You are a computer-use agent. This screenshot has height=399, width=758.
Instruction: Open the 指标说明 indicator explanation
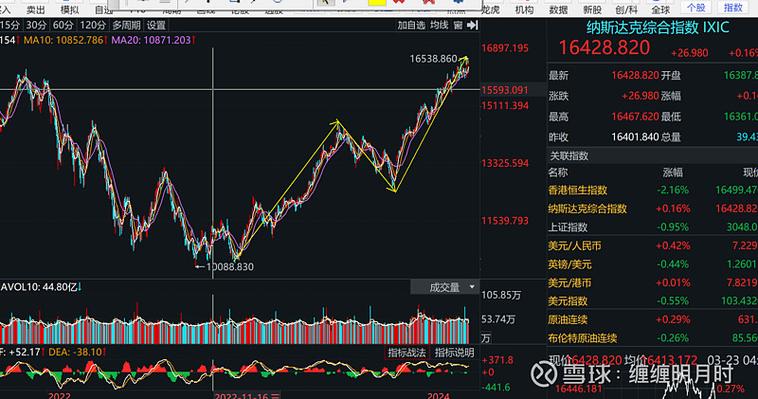pos(454,353)
